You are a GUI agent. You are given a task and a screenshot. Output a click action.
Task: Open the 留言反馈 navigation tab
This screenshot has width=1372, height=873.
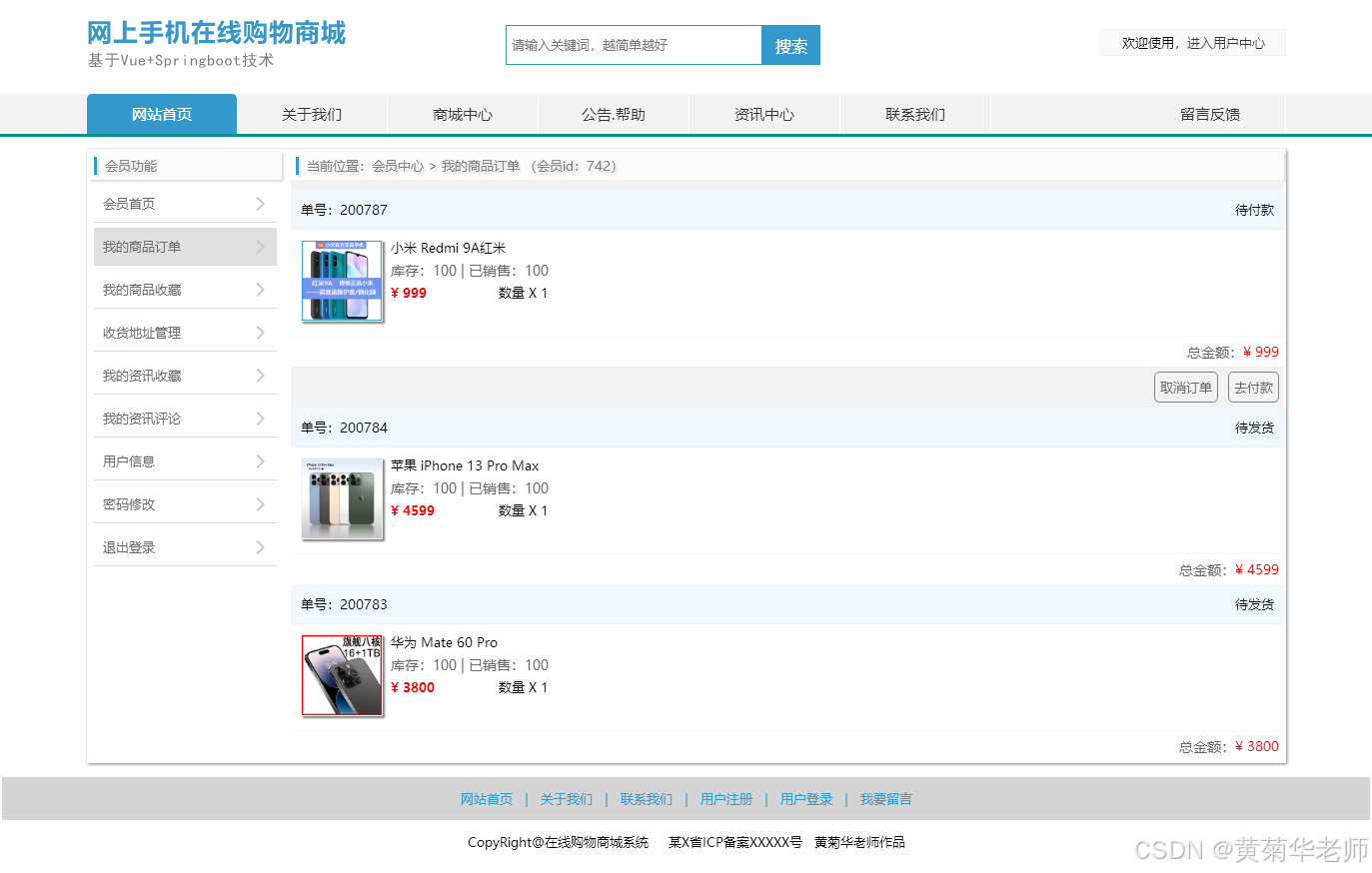1210,114
